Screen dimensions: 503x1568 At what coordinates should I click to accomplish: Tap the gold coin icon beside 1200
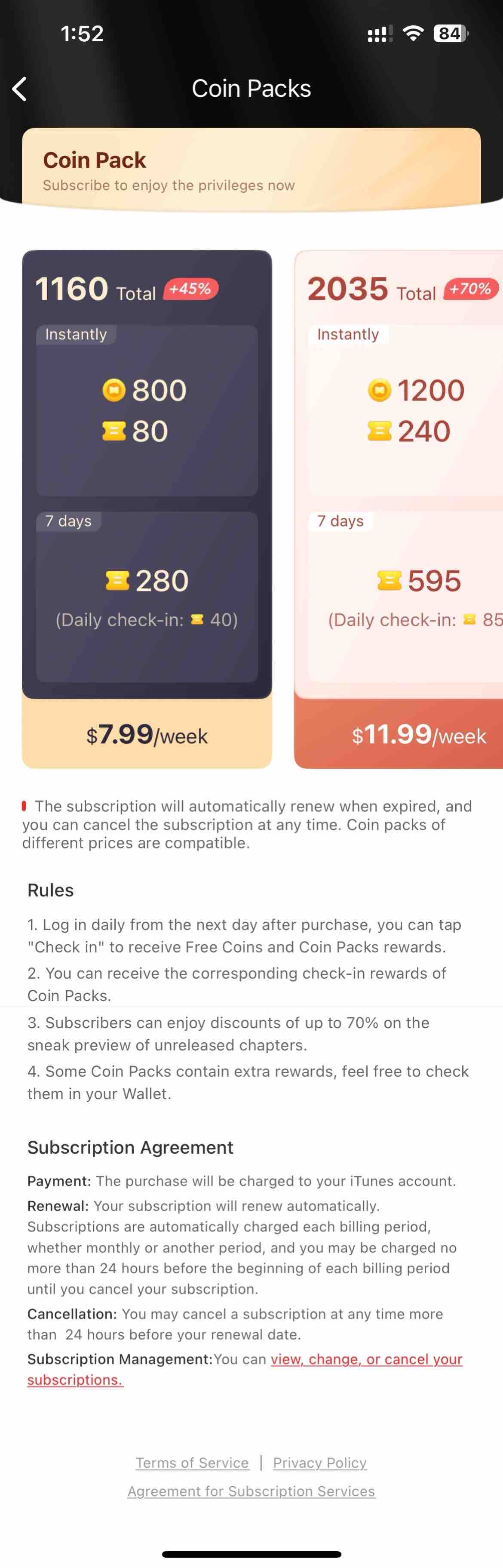click(x=380, y=390)
